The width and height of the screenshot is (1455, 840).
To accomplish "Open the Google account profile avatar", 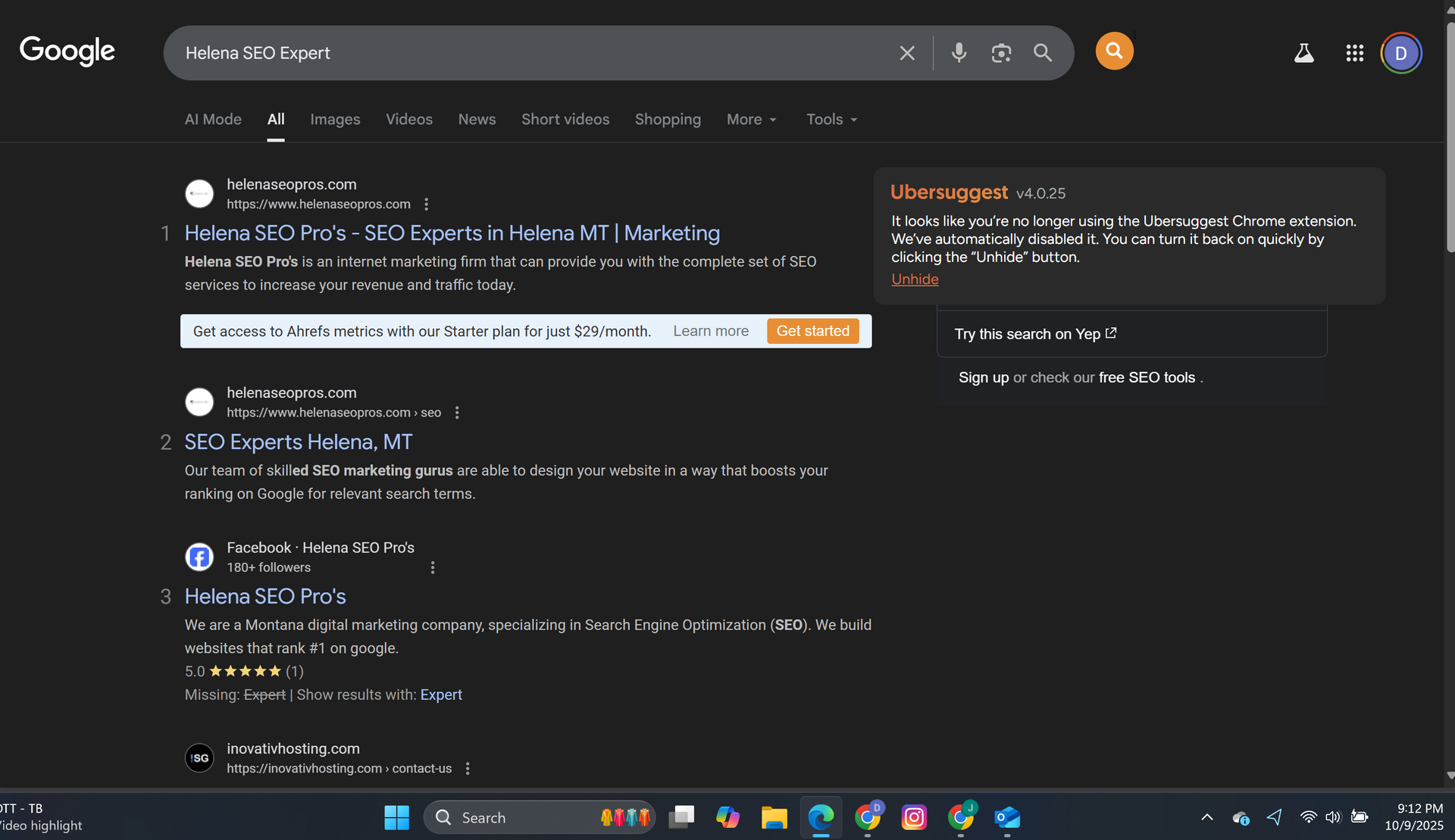I will coord(1400,53).
